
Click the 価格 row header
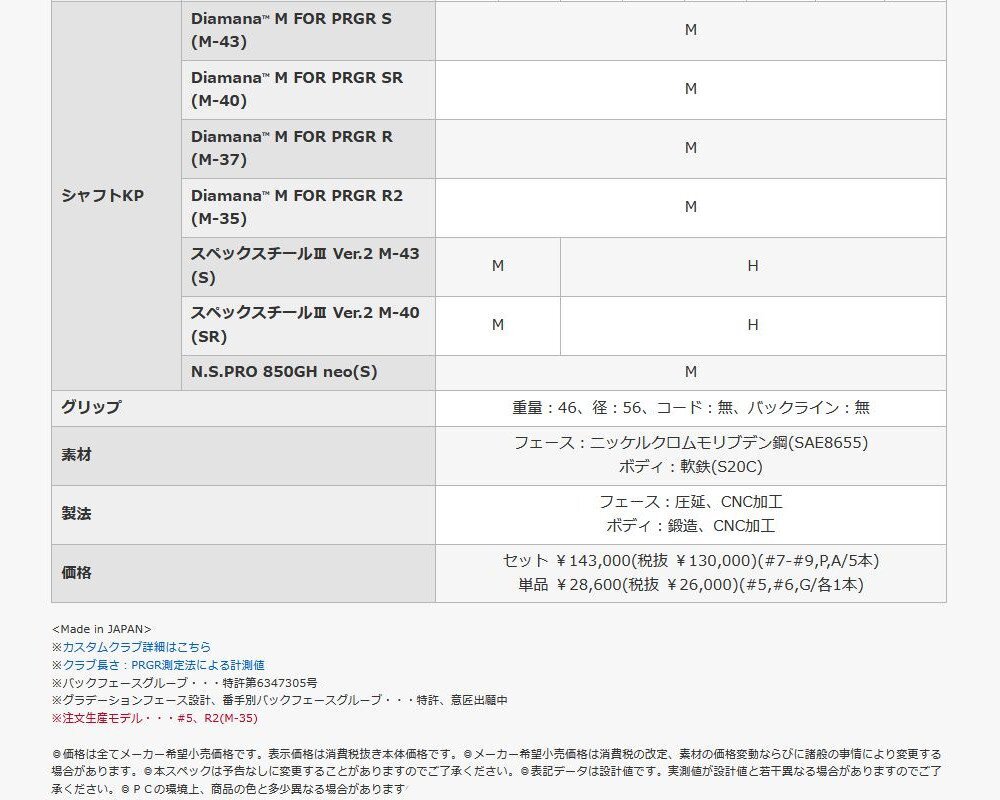pos(243,574)
